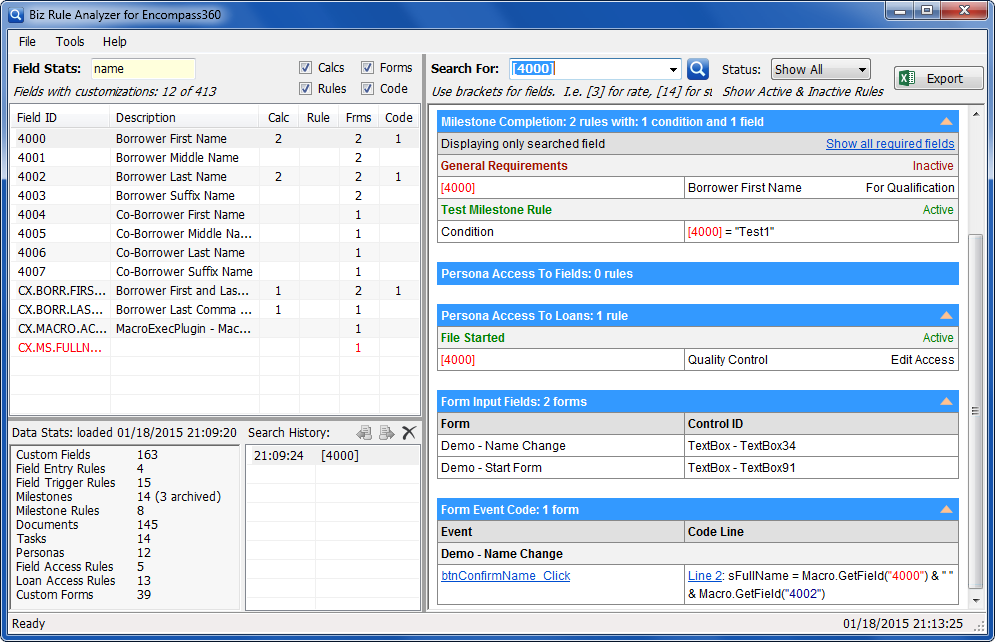
Task: Click the status bar date and time
Action: click(902, 624)
